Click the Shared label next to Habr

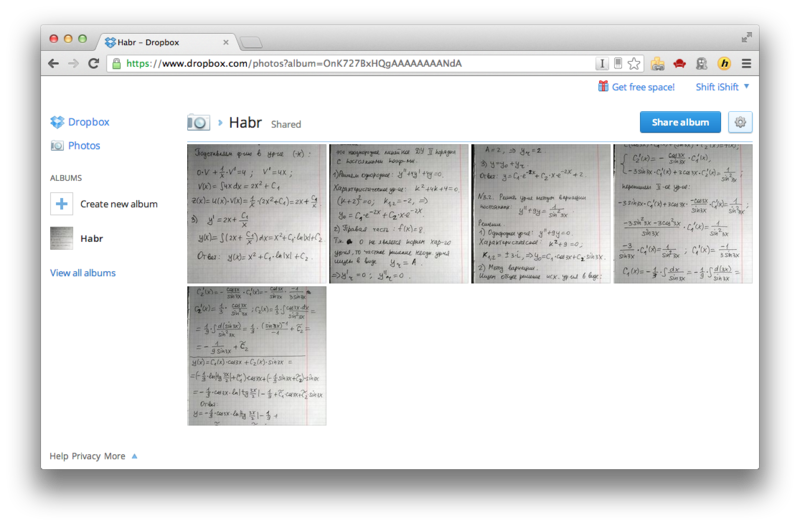286,124
